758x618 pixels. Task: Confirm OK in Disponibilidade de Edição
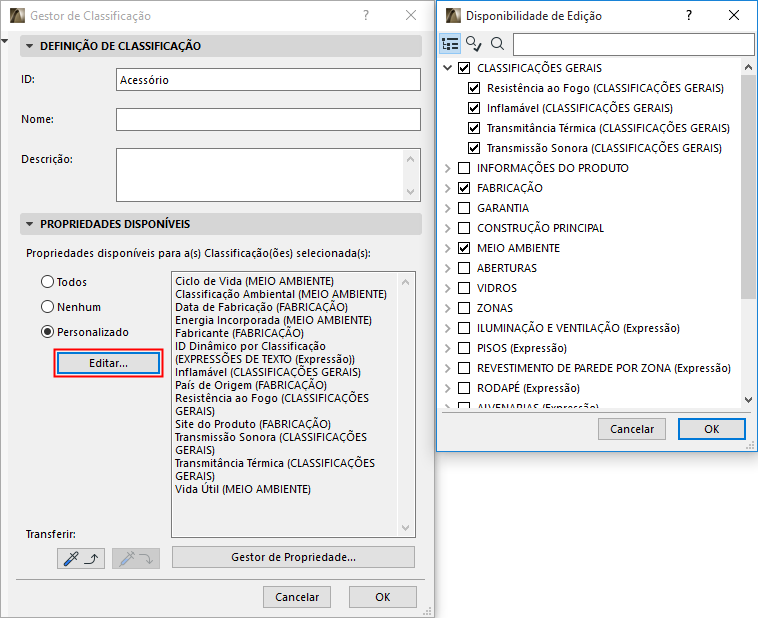click(712, 429)
